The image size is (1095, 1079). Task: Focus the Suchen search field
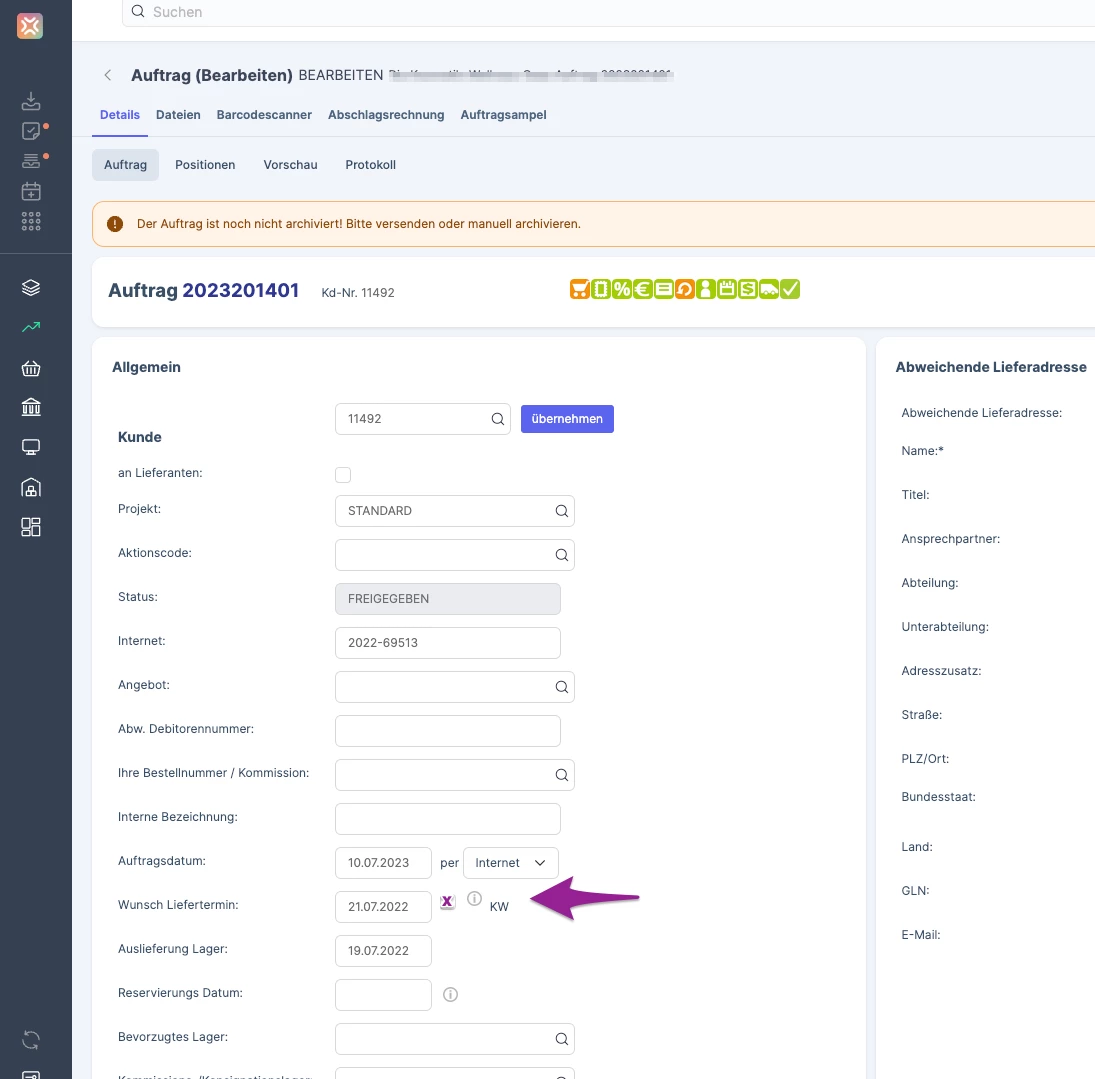[608, 12]
